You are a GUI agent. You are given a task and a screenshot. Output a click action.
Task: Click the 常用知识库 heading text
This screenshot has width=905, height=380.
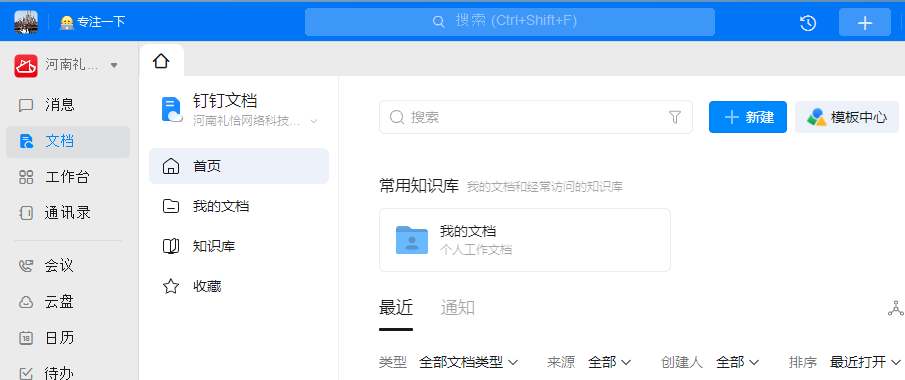(x=419, y=186)
